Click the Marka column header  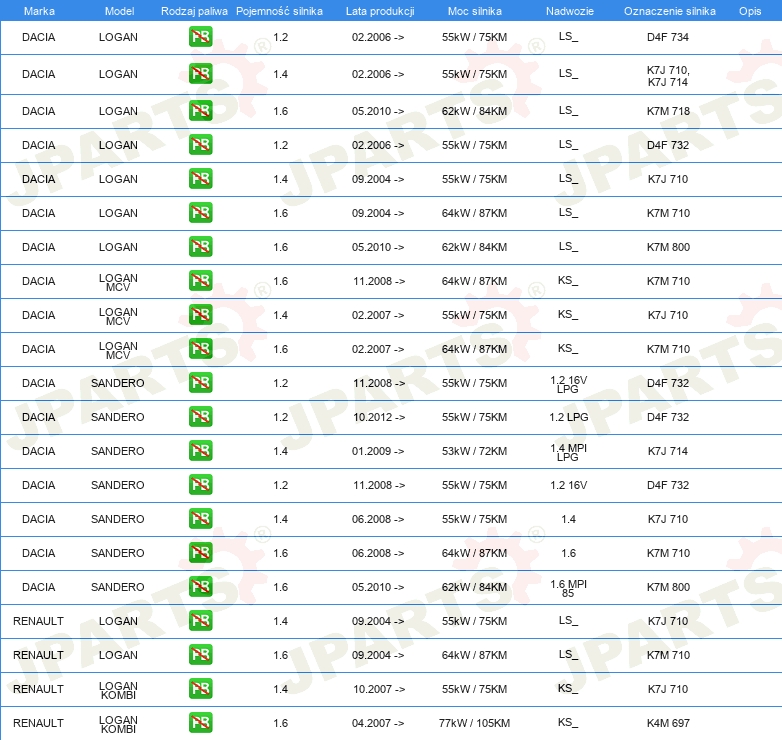[x=39, y=11]
